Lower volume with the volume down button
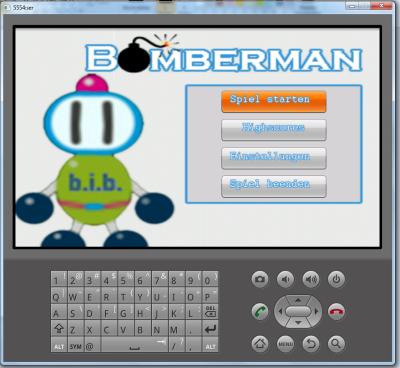The width and height of the screenshot is (400, 368). point(285,279)
